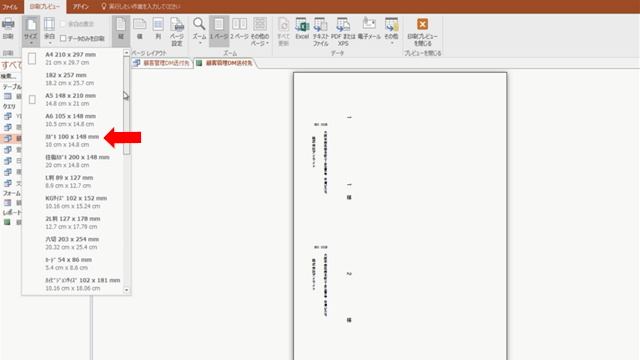Viewport: 640px width, 360px height.
Task: Open the アドイン ribbon tab
Action: coord(81,7)
